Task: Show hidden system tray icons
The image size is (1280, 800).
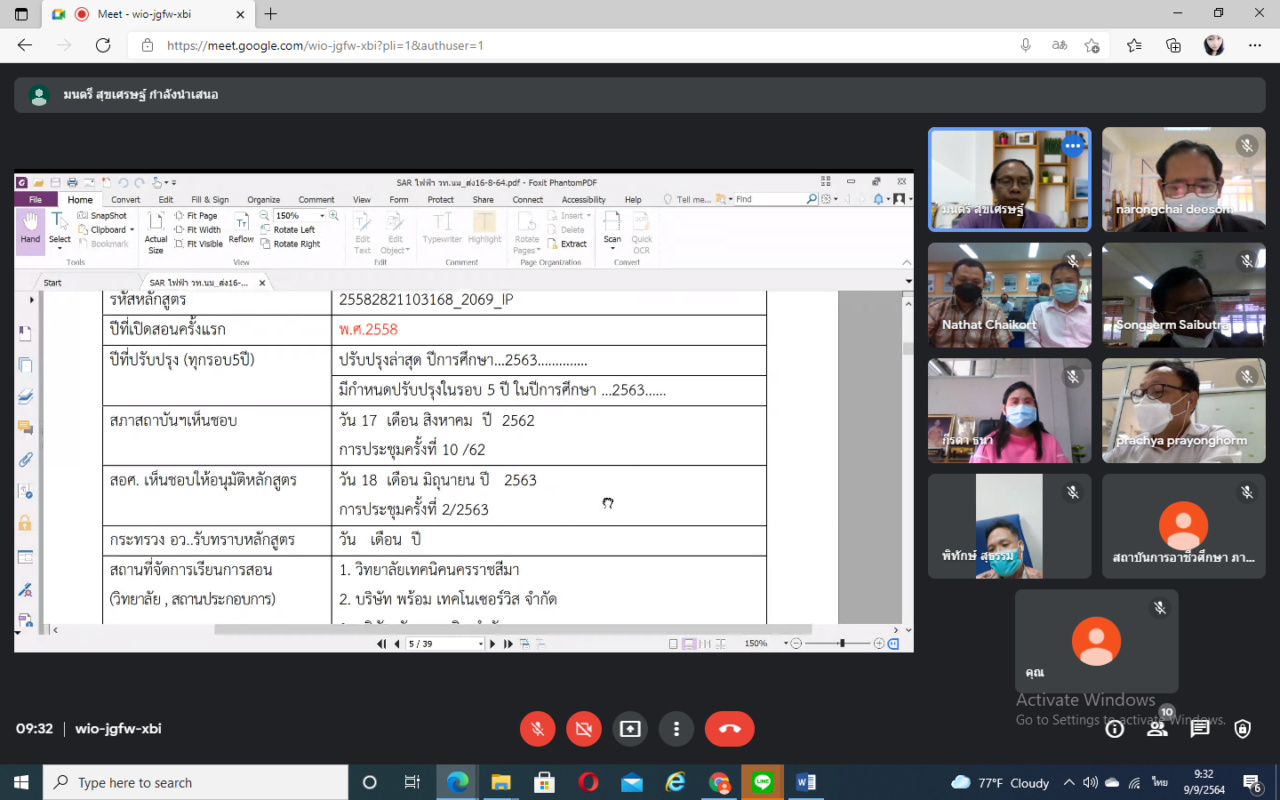Action: [x=1069, y=782]
